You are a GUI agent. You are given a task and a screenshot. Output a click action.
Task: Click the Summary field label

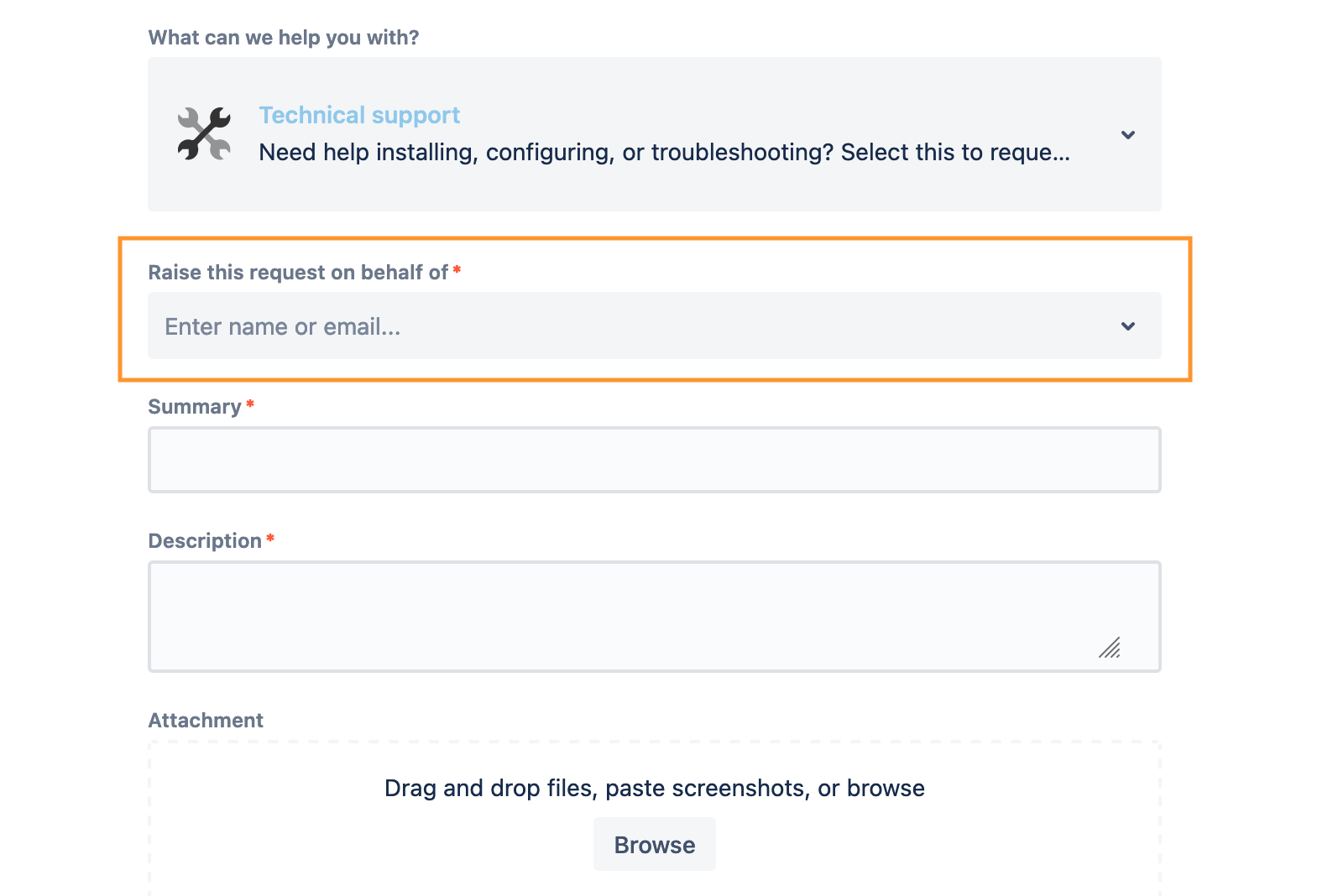[x=194, y=407]
